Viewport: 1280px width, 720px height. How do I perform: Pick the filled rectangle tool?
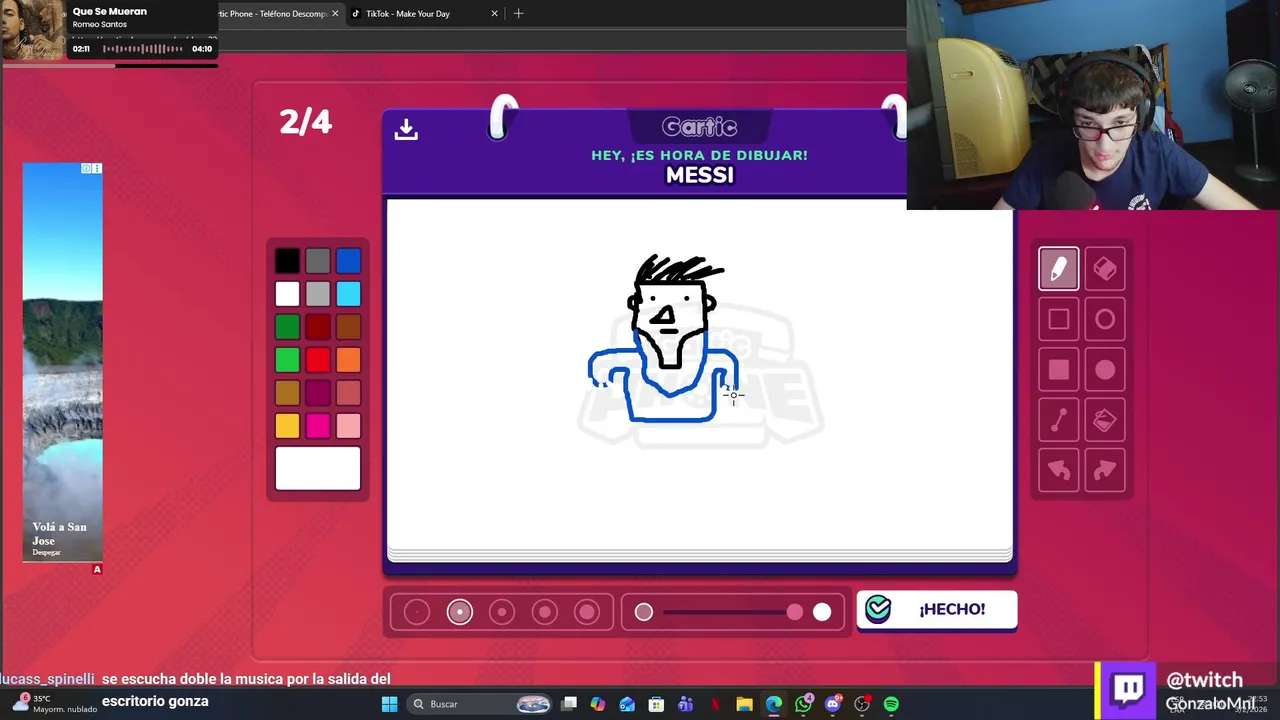(1058, 370)
